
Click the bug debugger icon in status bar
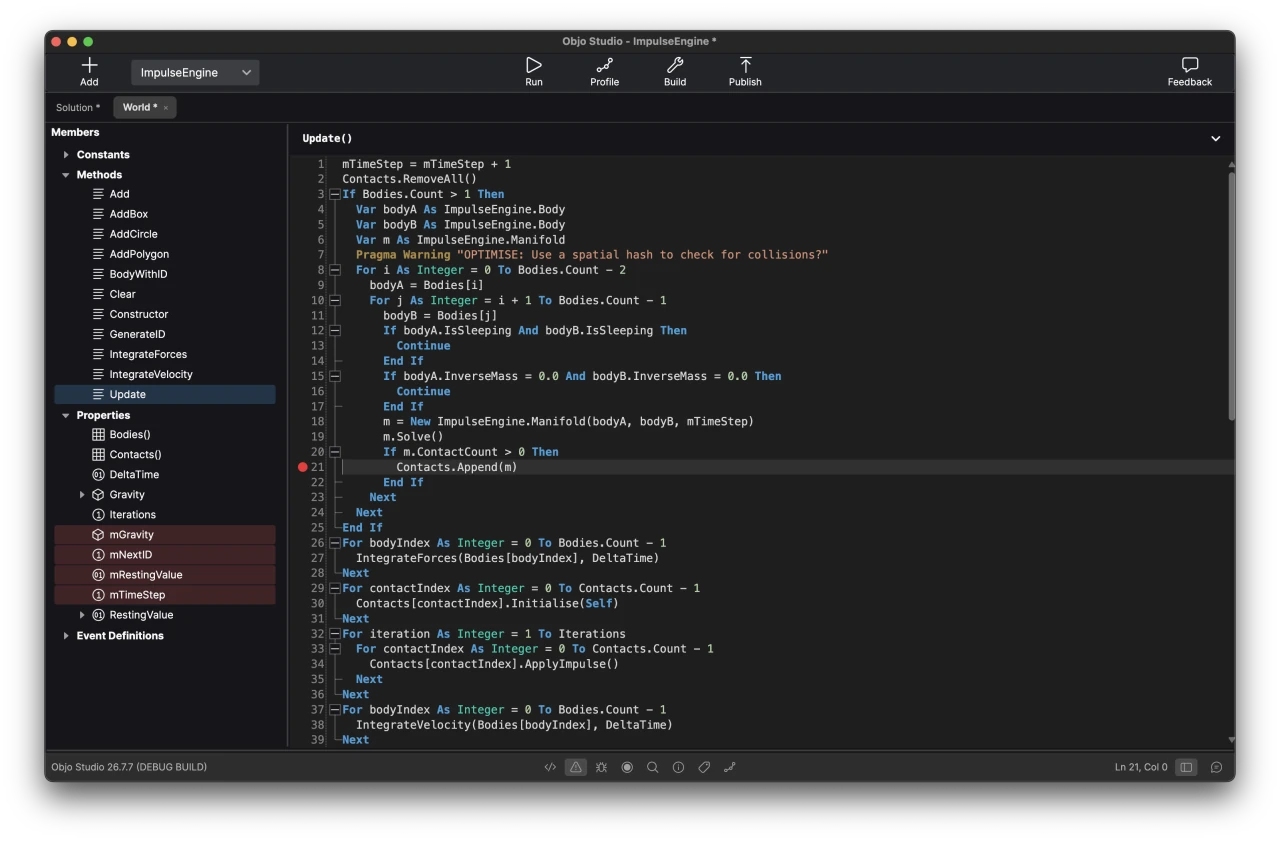601,767
